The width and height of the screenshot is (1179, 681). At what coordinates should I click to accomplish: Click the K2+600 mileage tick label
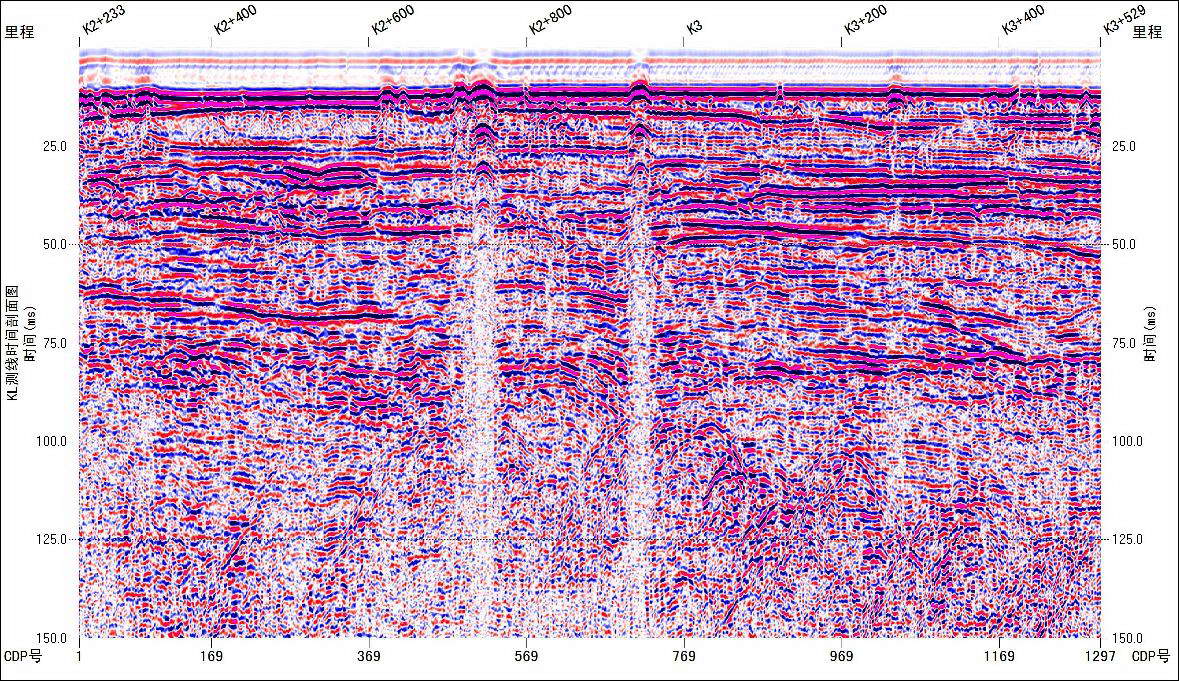point(392,22)
